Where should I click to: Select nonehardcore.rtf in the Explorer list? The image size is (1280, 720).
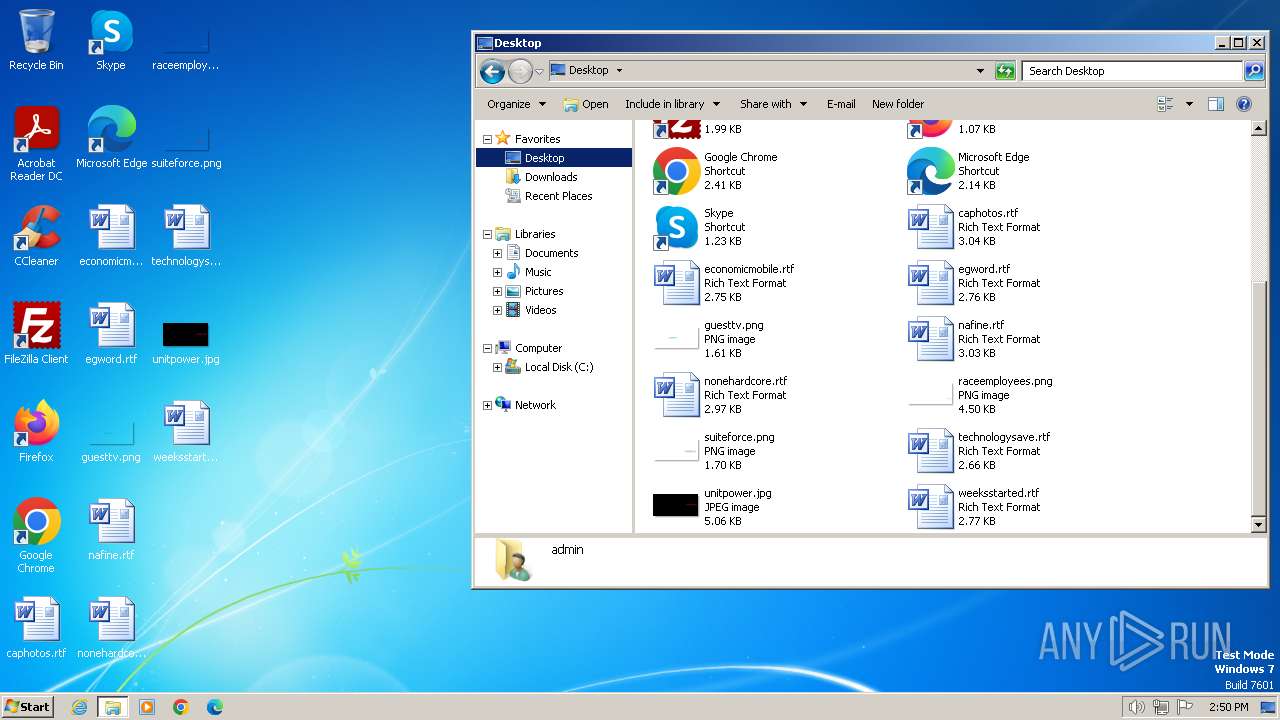[720, 395]
